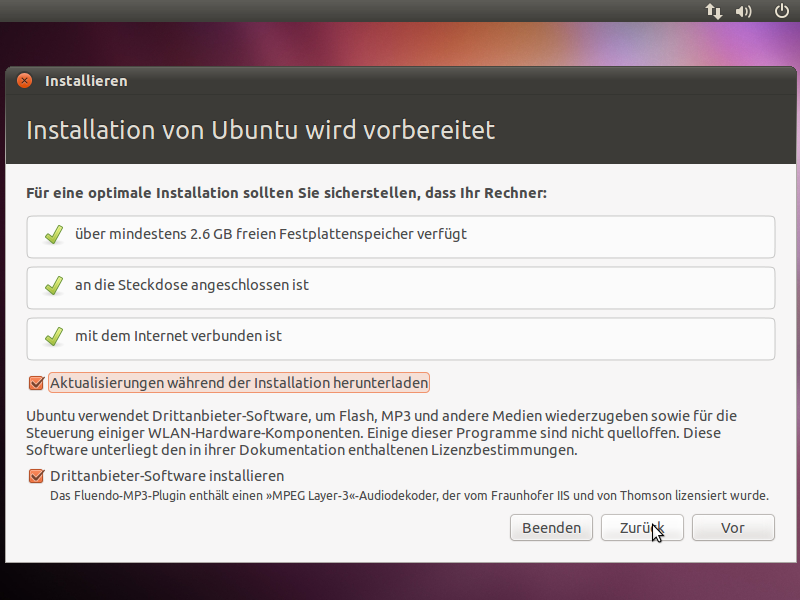The width and height of the screenshot is (800, 600).
Task: Click the Beenden button
Action: click(x=551, y=528)
